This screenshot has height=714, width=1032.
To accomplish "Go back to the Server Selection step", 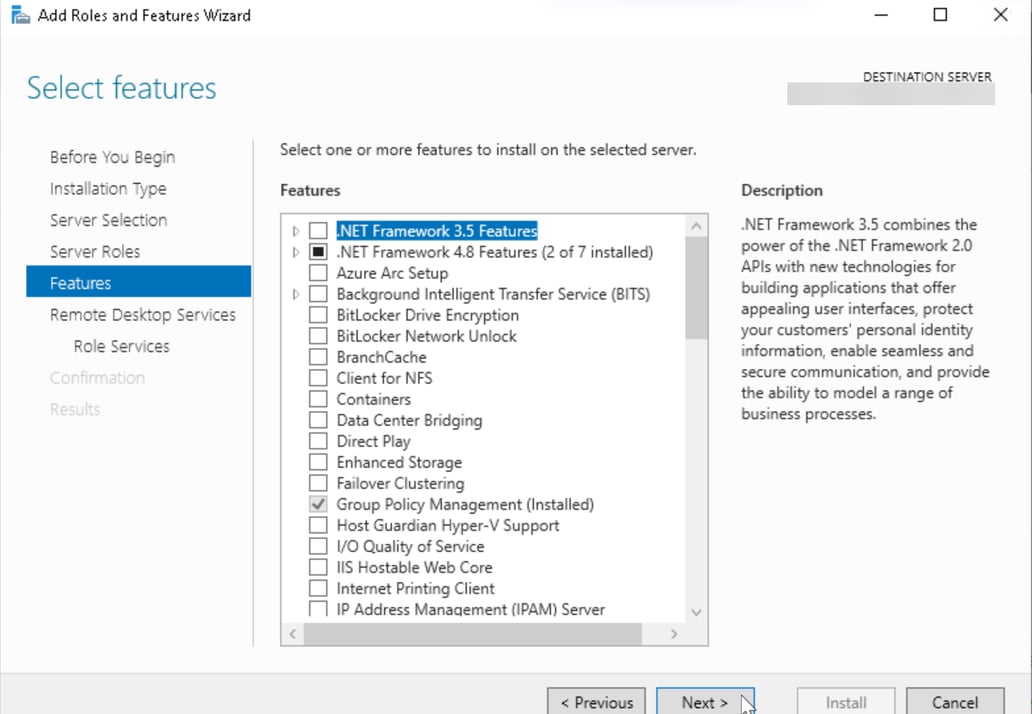I will click(x=107, y=220).
